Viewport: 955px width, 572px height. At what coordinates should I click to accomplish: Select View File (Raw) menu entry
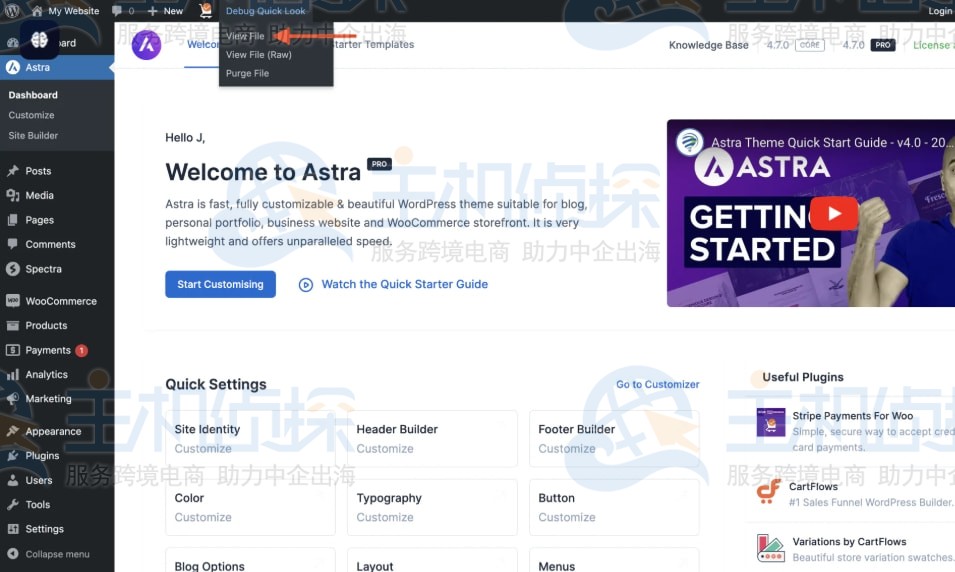258,55
